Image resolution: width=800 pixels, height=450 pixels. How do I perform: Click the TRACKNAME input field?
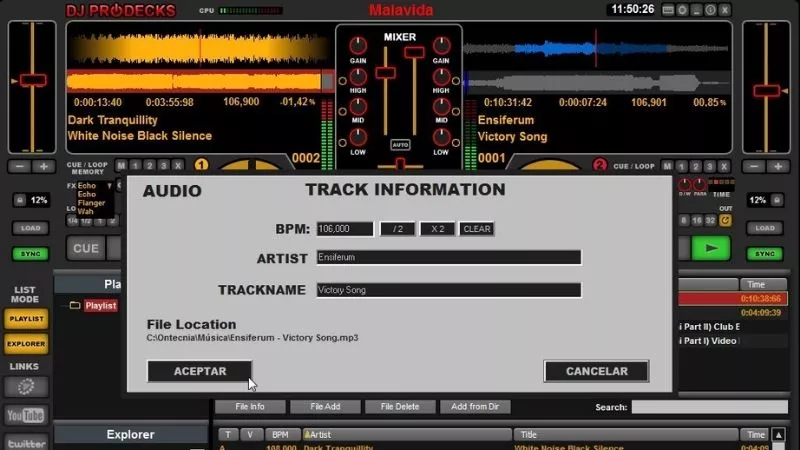pyautogui.click(x=448, y=290)
